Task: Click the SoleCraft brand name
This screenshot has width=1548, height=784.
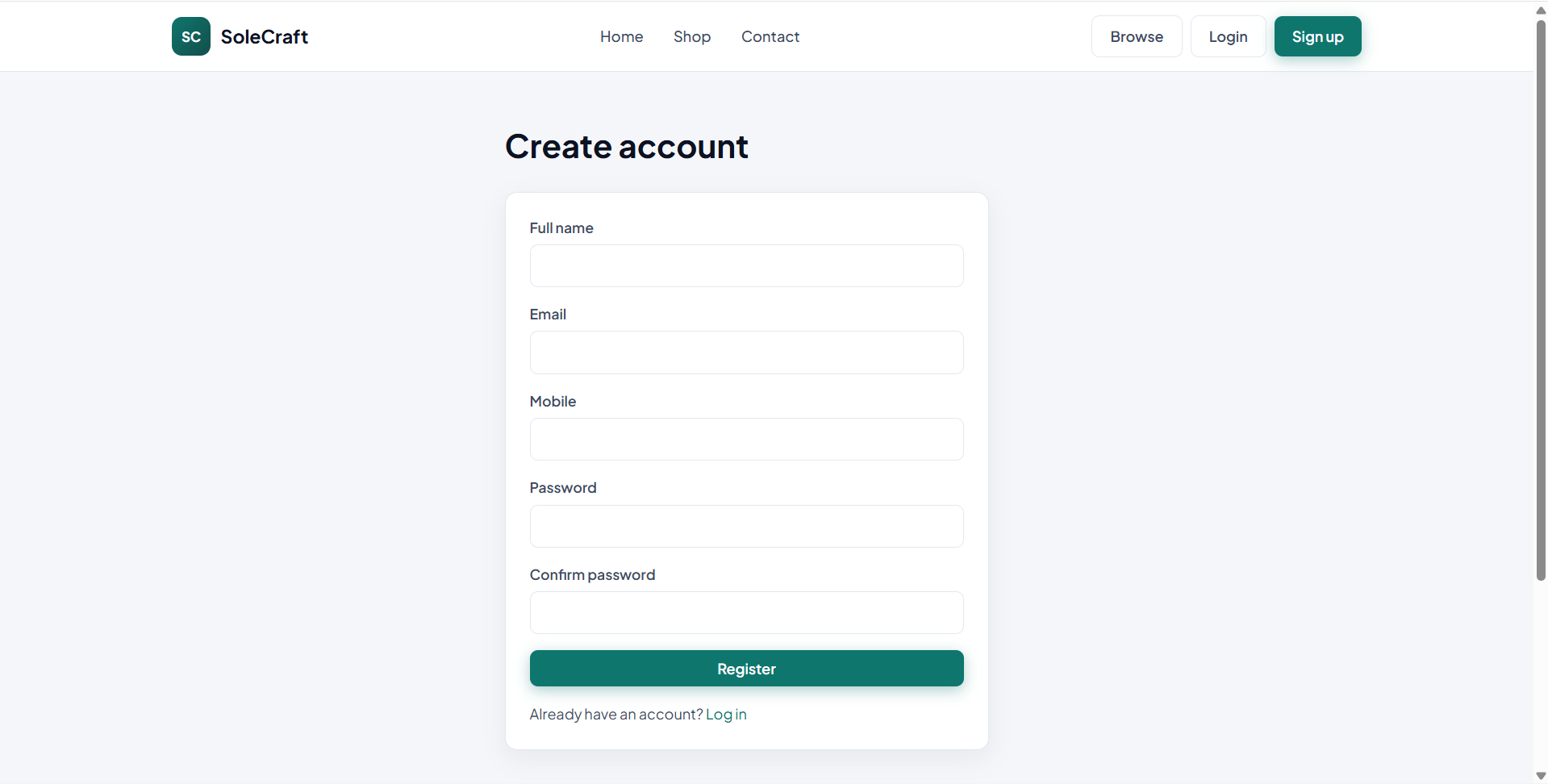Action: 265,36
